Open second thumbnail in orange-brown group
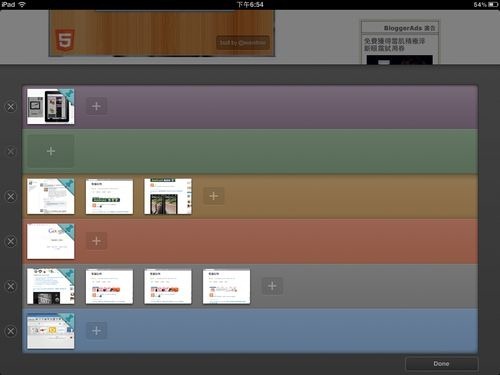500x375 pixels. pos(109,196)
